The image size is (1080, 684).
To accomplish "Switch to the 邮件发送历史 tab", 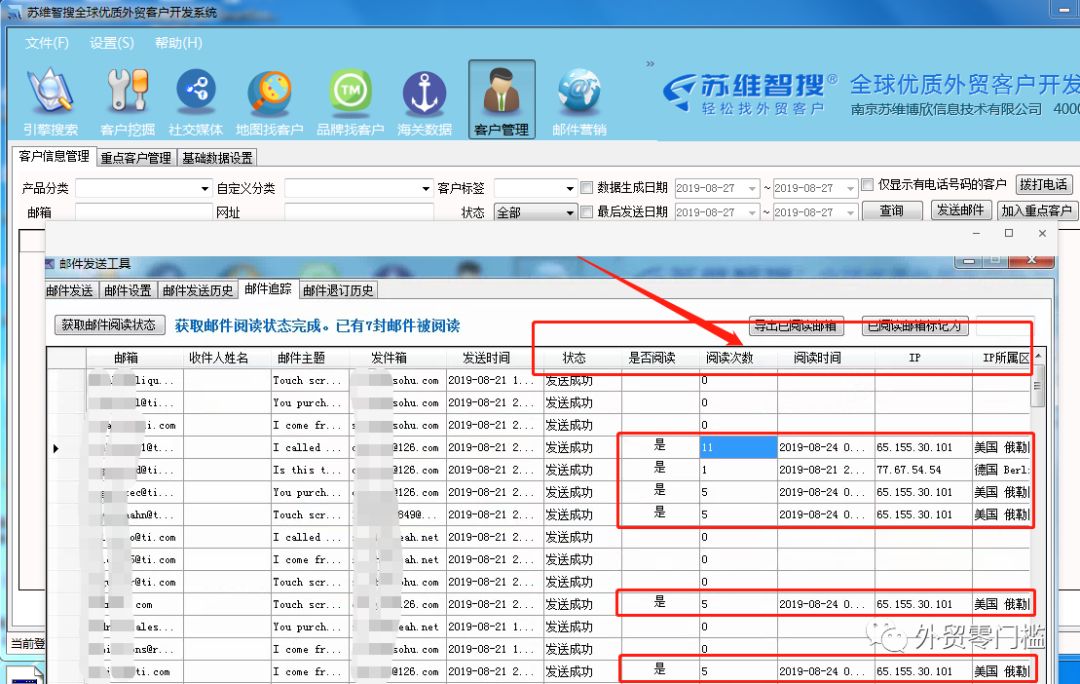I will 198,290.
